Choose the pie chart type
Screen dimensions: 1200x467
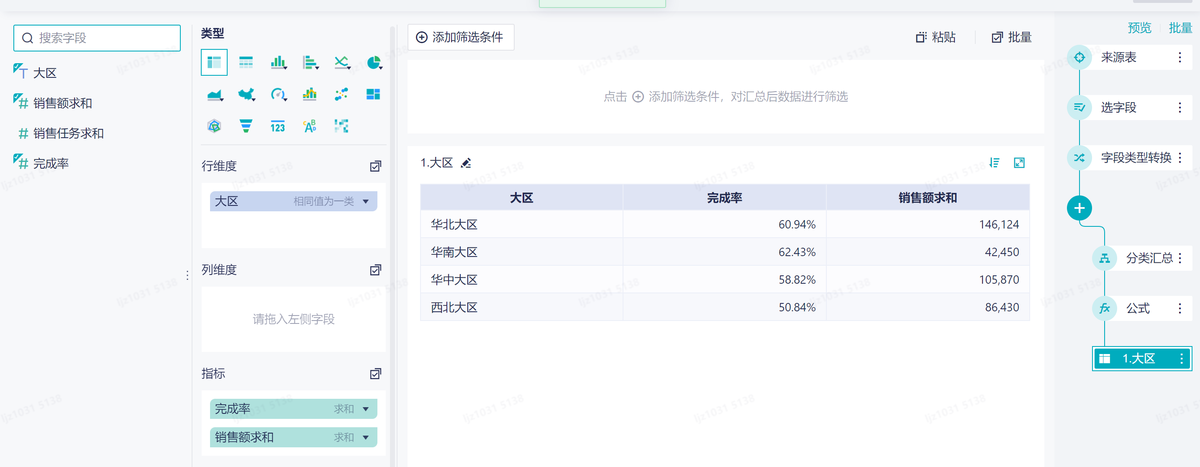coord(374,63)
